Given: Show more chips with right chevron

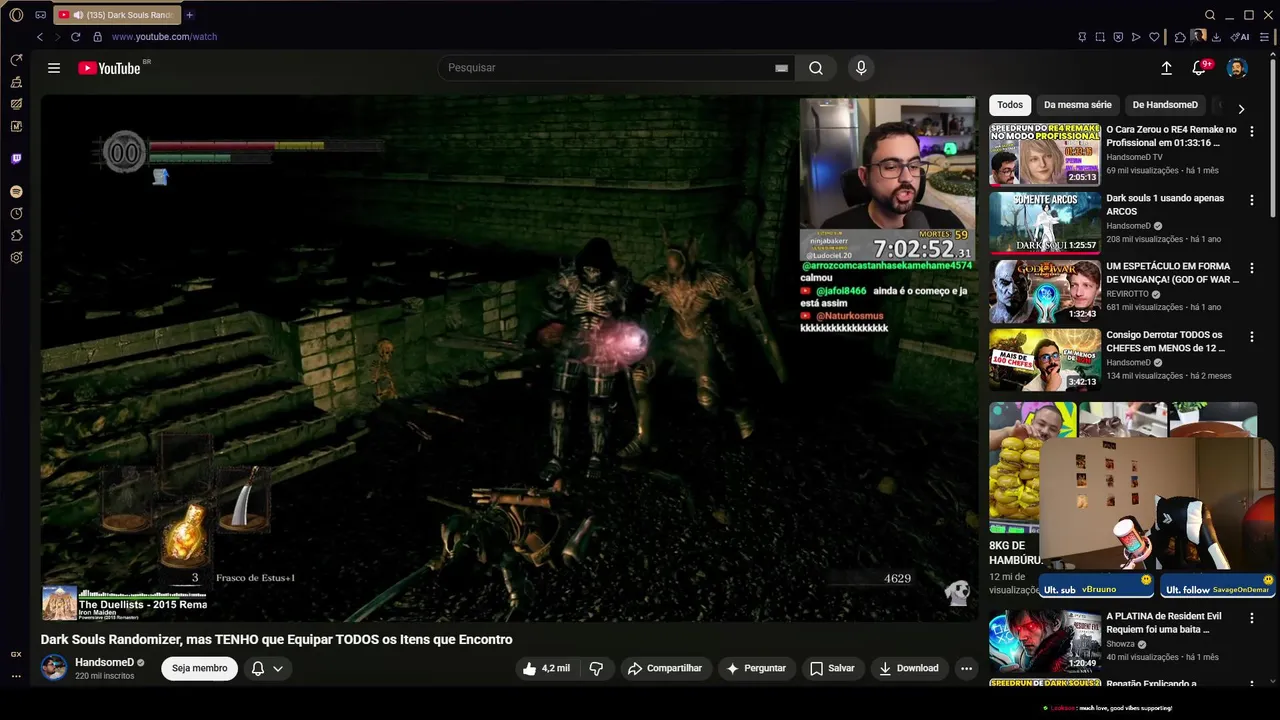Looking at the screenshot, I should [x=1241, y=108].
